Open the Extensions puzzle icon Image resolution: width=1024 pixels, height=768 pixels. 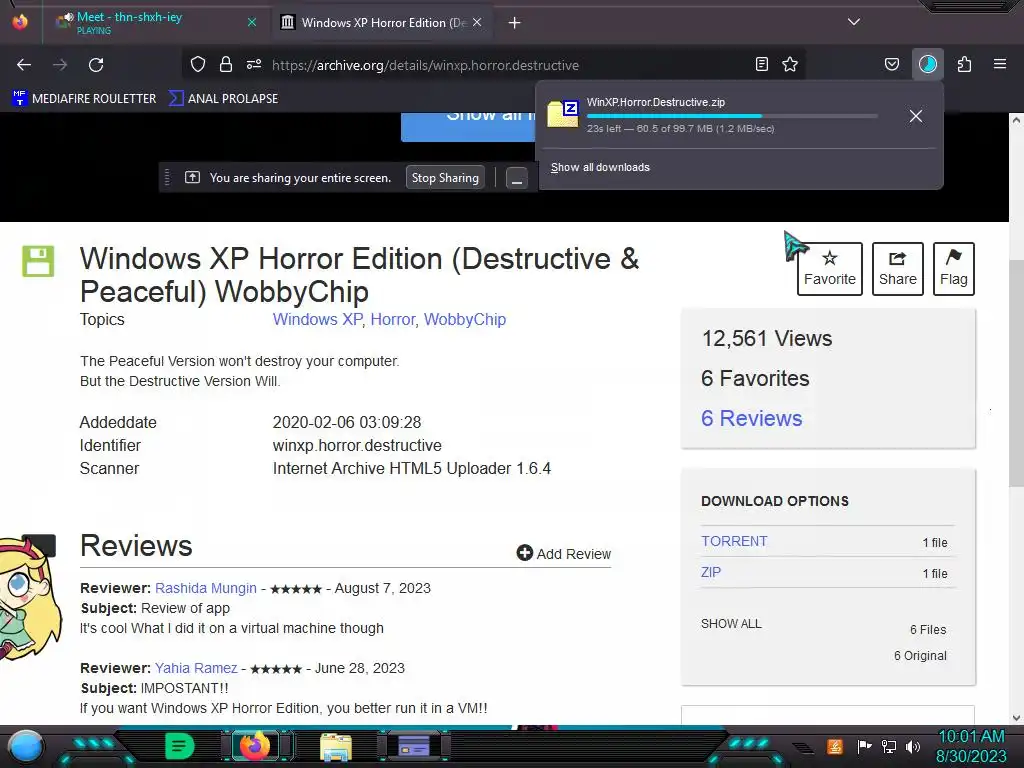pos(965,64)
